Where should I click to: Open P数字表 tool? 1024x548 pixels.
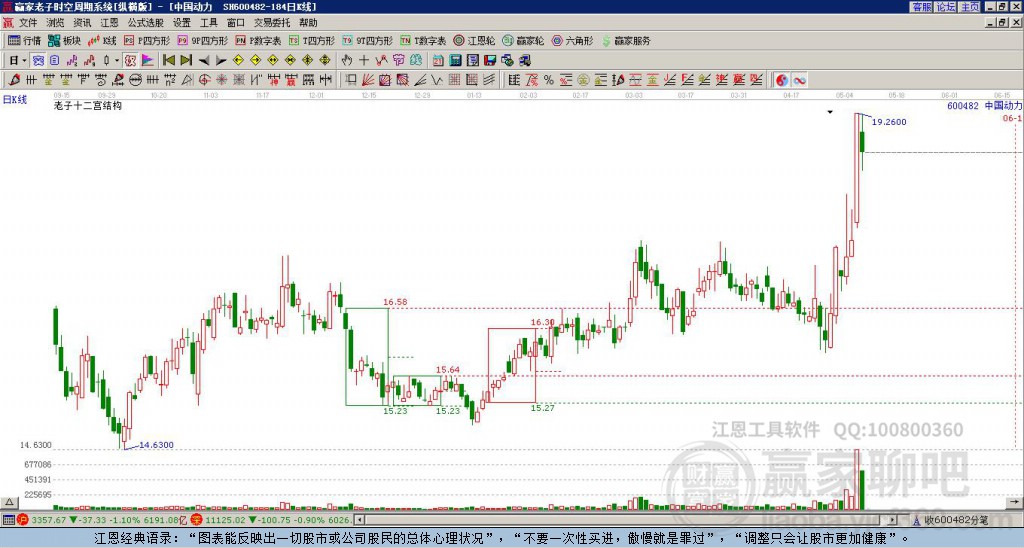coord(258,40)
